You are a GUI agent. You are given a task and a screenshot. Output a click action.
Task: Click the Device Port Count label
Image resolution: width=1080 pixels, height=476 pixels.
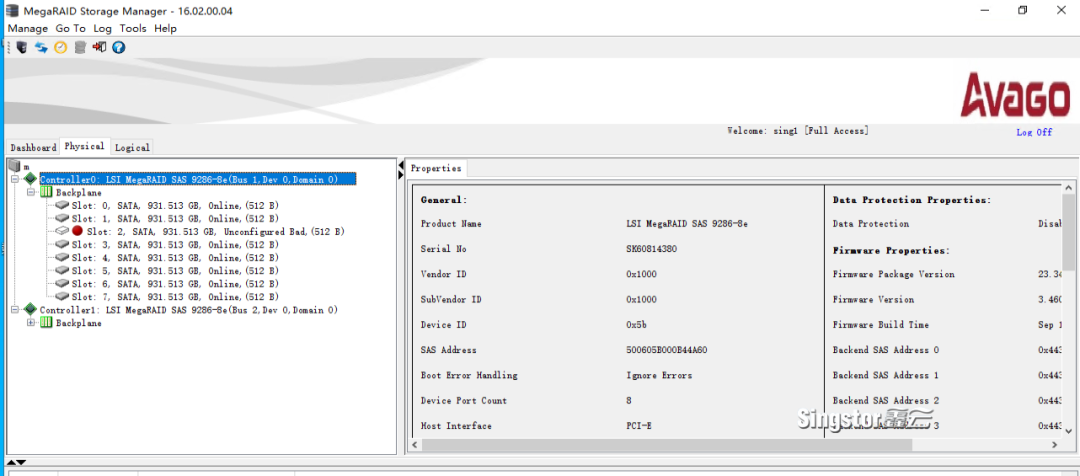[x=464, y=400]
